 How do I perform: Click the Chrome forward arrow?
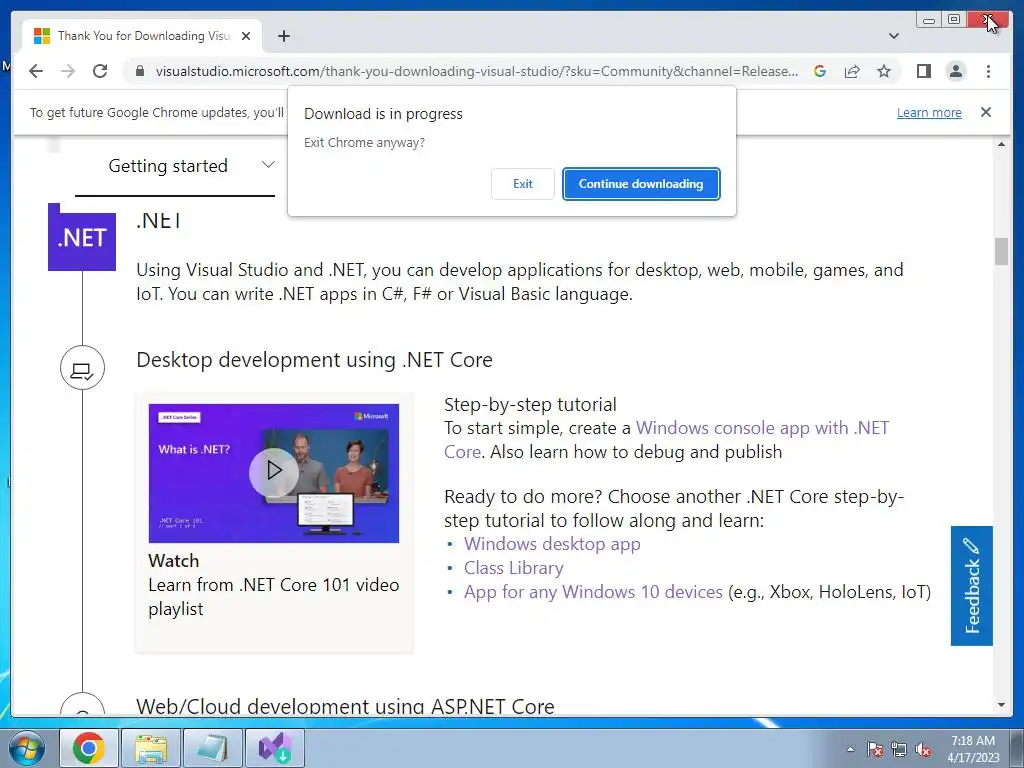pyautogui.click(x=68, y=71)
